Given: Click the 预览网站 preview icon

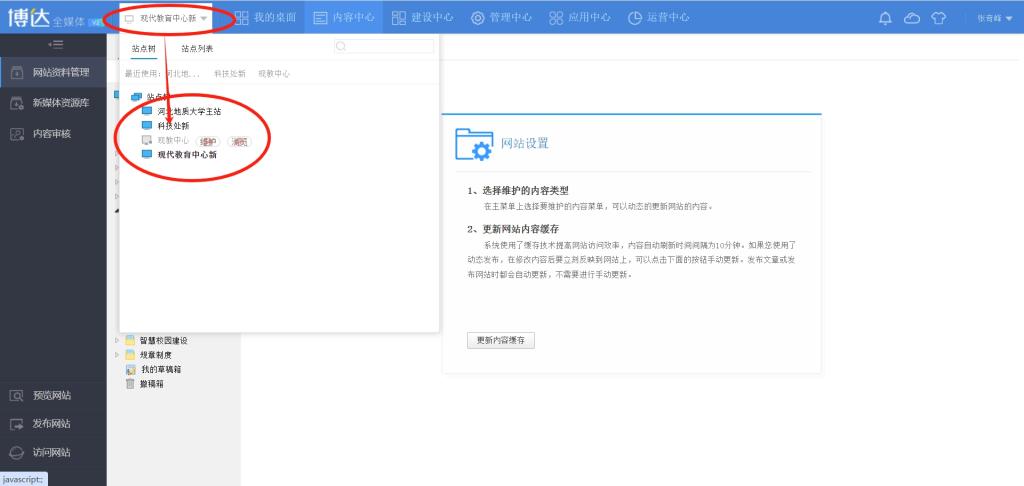Looking at the screenshot, I should click(17, 395).
